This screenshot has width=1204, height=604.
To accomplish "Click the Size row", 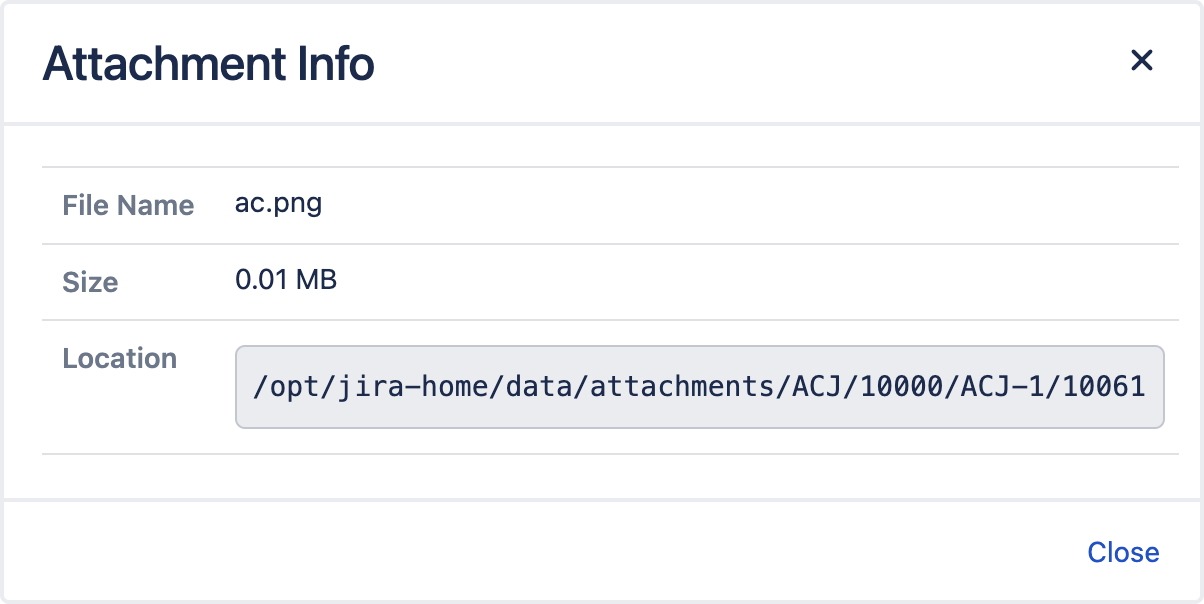I will 600,281.
